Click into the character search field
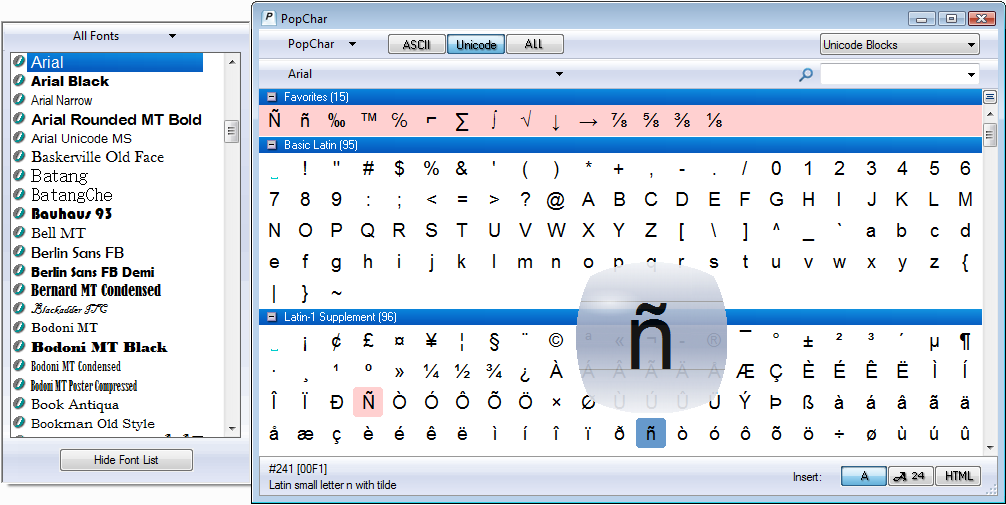1006x505 pixels. point(892,74)
